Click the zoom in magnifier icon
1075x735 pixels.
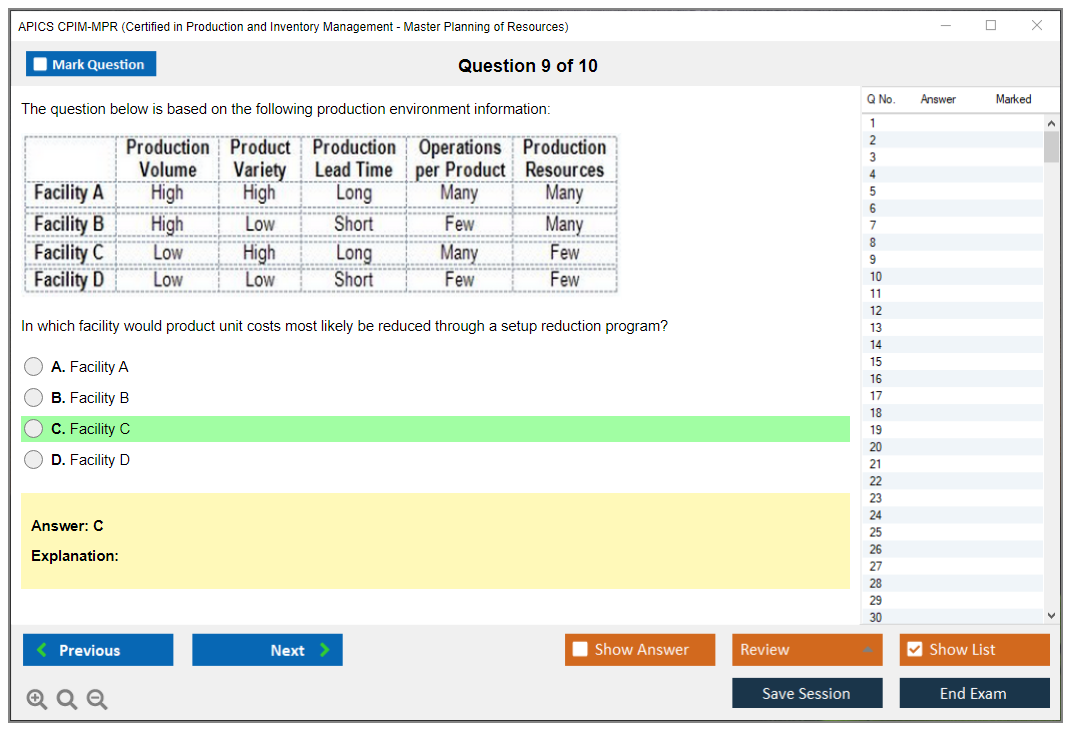[37, 700]
